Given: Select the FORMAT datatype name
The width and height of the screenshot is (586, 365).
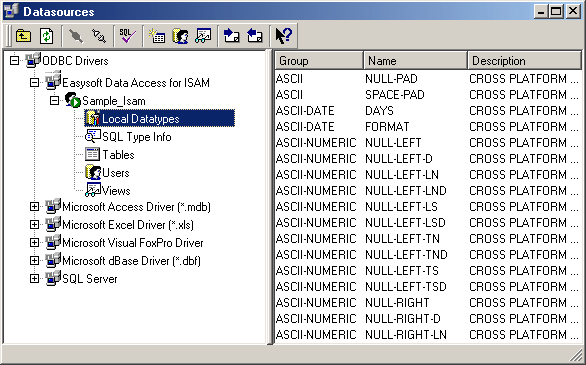Looking at the screenshot, I should pos(387,127).
